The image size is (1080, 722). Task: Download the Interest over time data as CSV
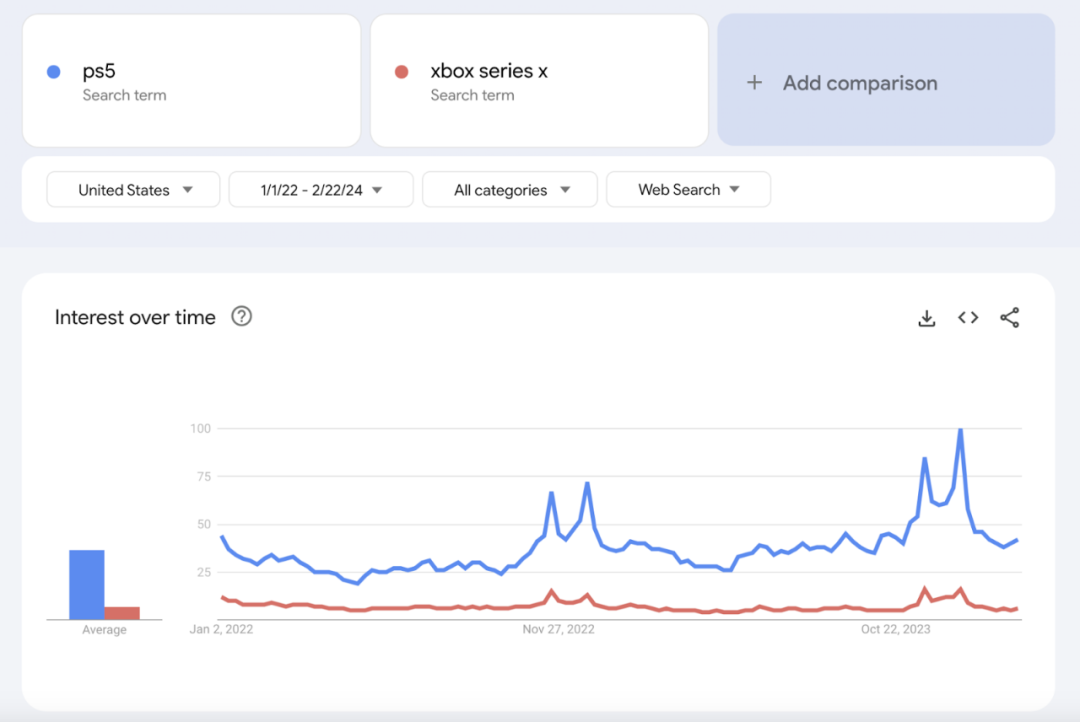tap(926, 317)
